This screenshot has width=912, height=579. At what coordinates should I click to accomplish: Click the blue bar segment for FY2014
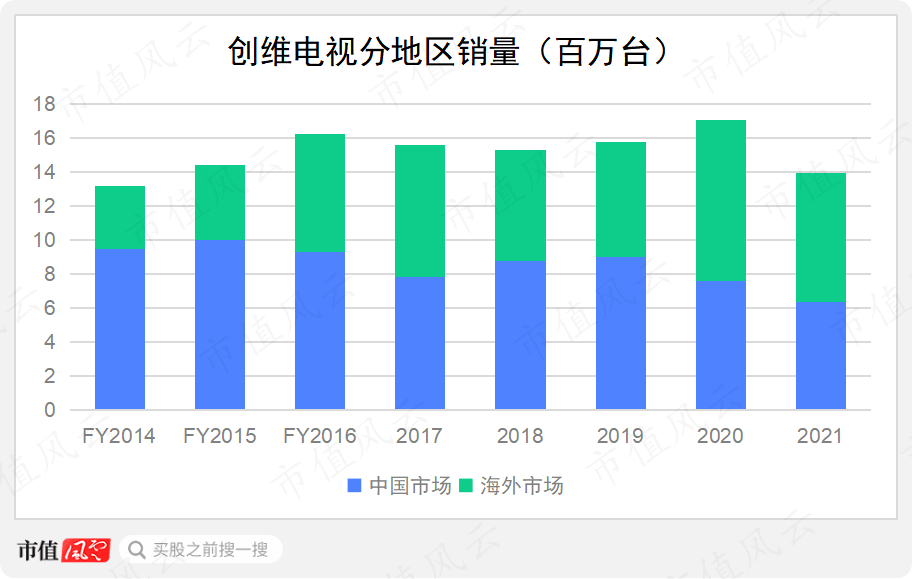(120, 329)
